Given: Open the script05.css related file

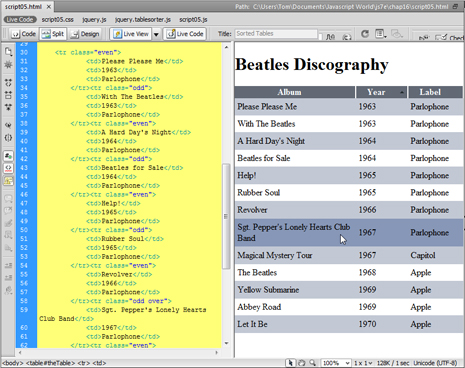Looking at the screenshot, I should (57, 20).
